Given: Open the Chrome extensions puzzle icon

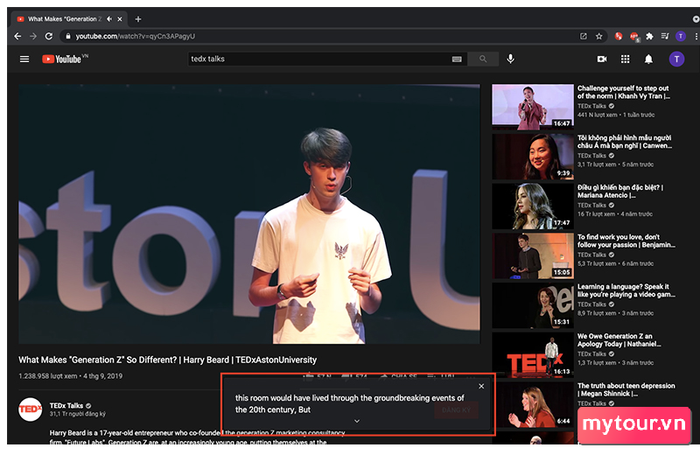Looking at the screenshot, I should pos(650,36).
